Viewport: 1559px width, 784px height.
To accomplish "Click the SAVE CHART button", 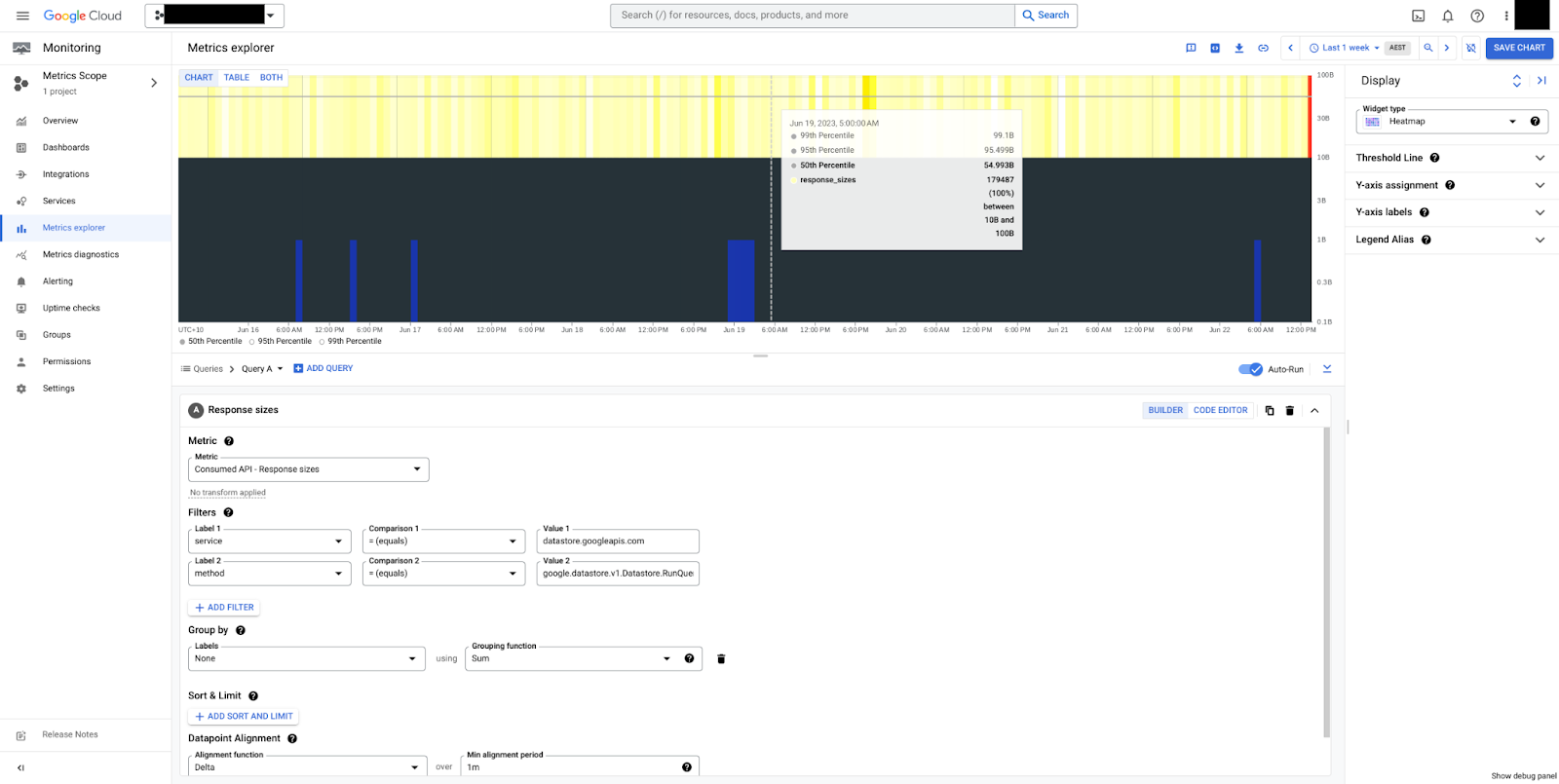I will coord(1518,48).
